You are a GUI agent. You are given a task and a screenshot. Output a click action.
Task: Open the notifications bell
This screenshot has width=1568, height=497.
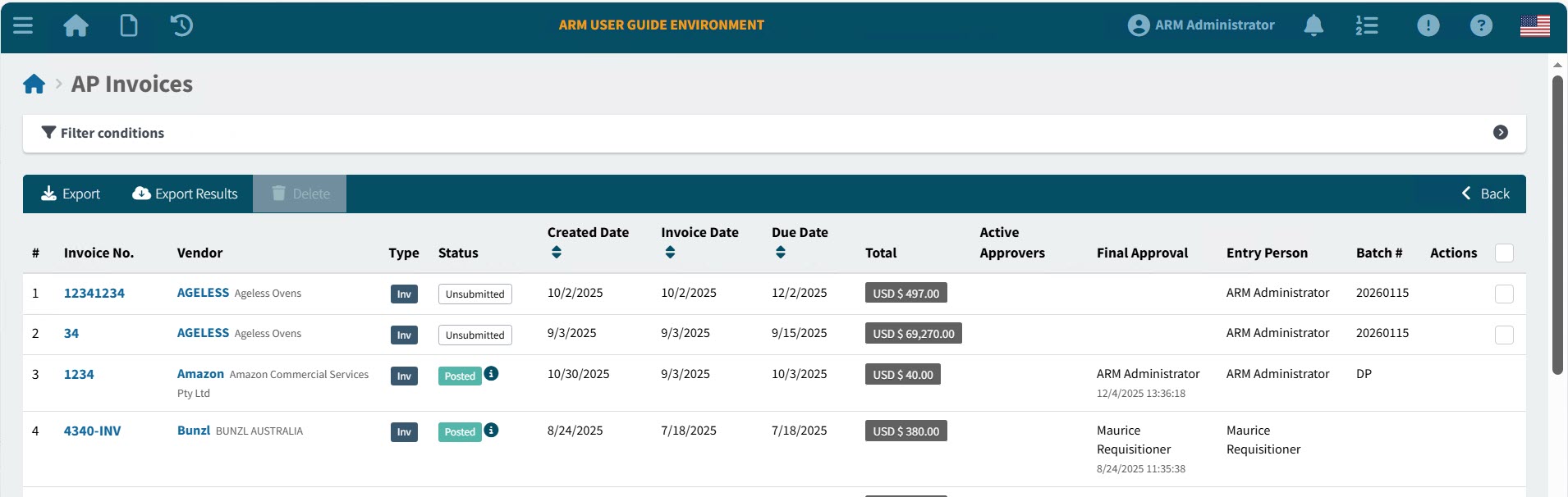[x=1314, y=25]
